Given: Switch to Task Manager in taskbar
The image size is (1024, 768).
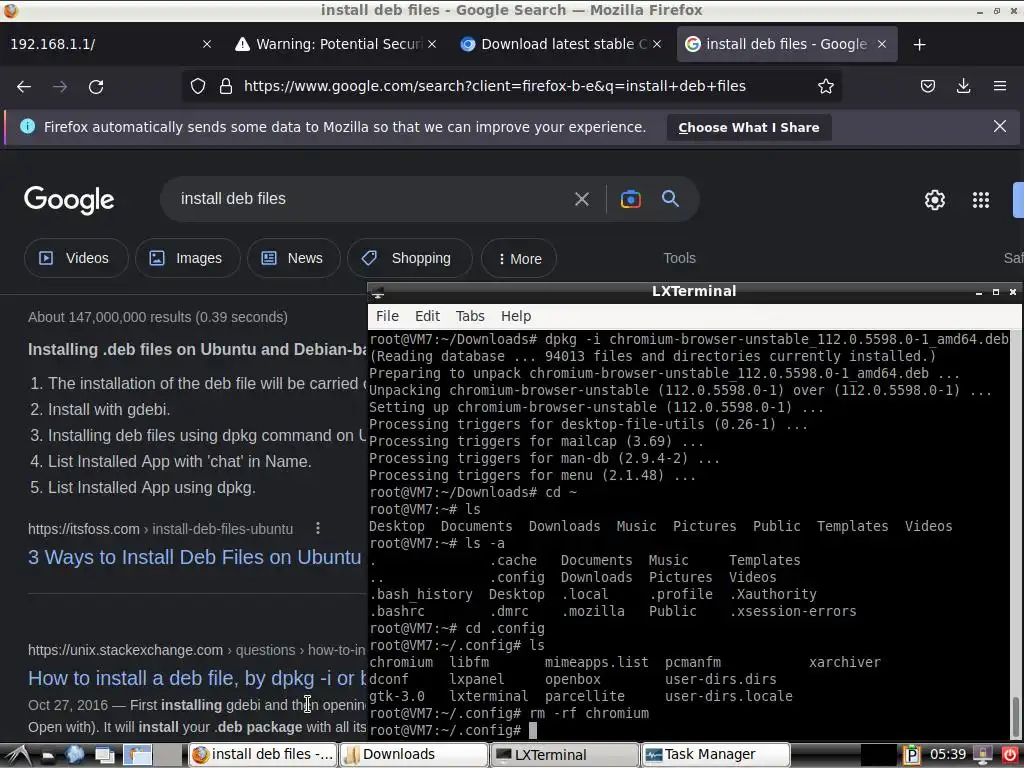Looking at the screenshot, I should [715, 755].
